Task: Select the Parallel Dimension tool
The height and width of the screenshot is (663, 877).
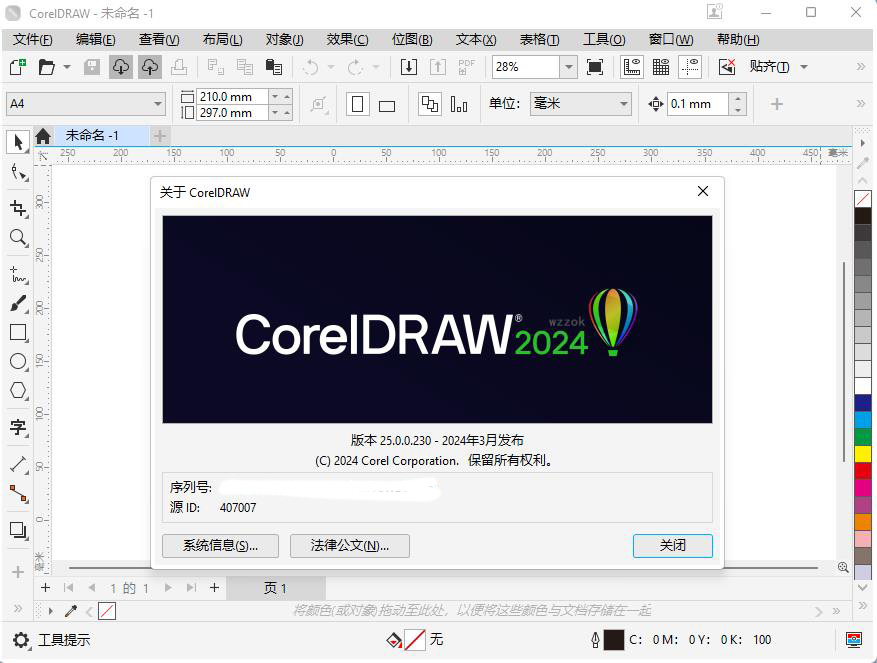Action: tap(18, 464)
